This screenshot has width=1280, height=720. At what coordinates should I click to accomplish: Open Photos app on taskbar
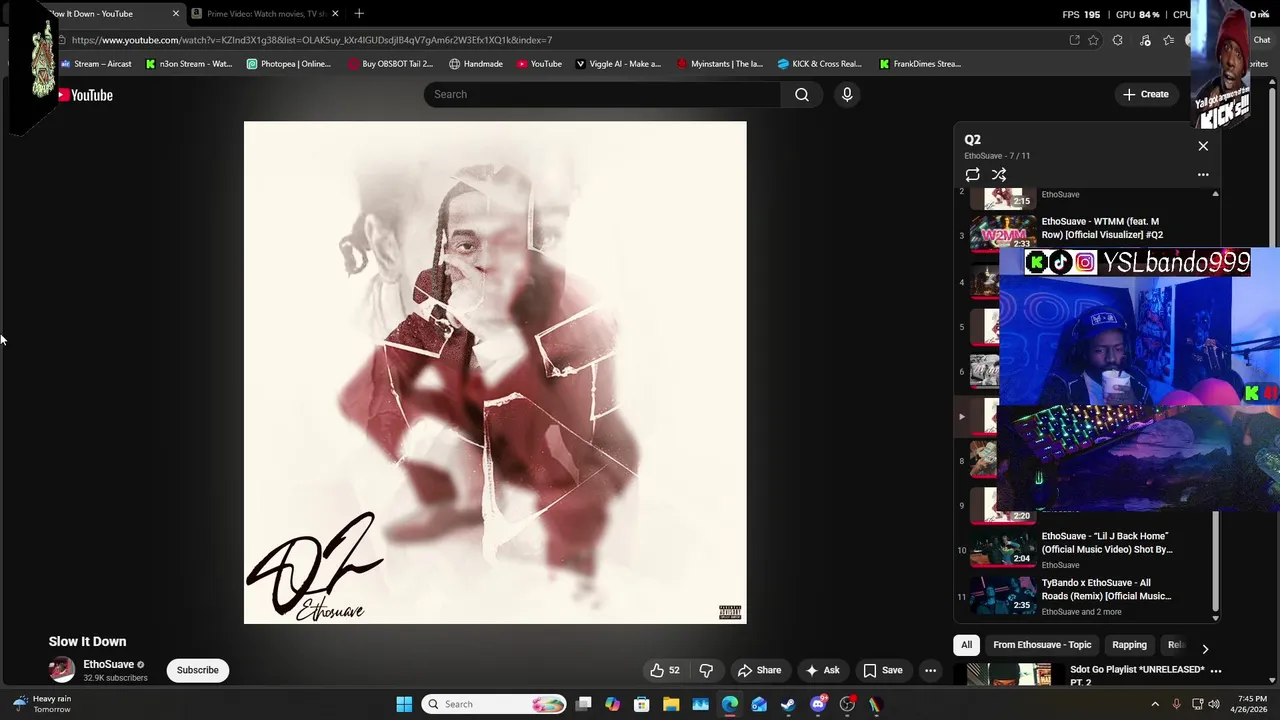[x=700, y=704]
